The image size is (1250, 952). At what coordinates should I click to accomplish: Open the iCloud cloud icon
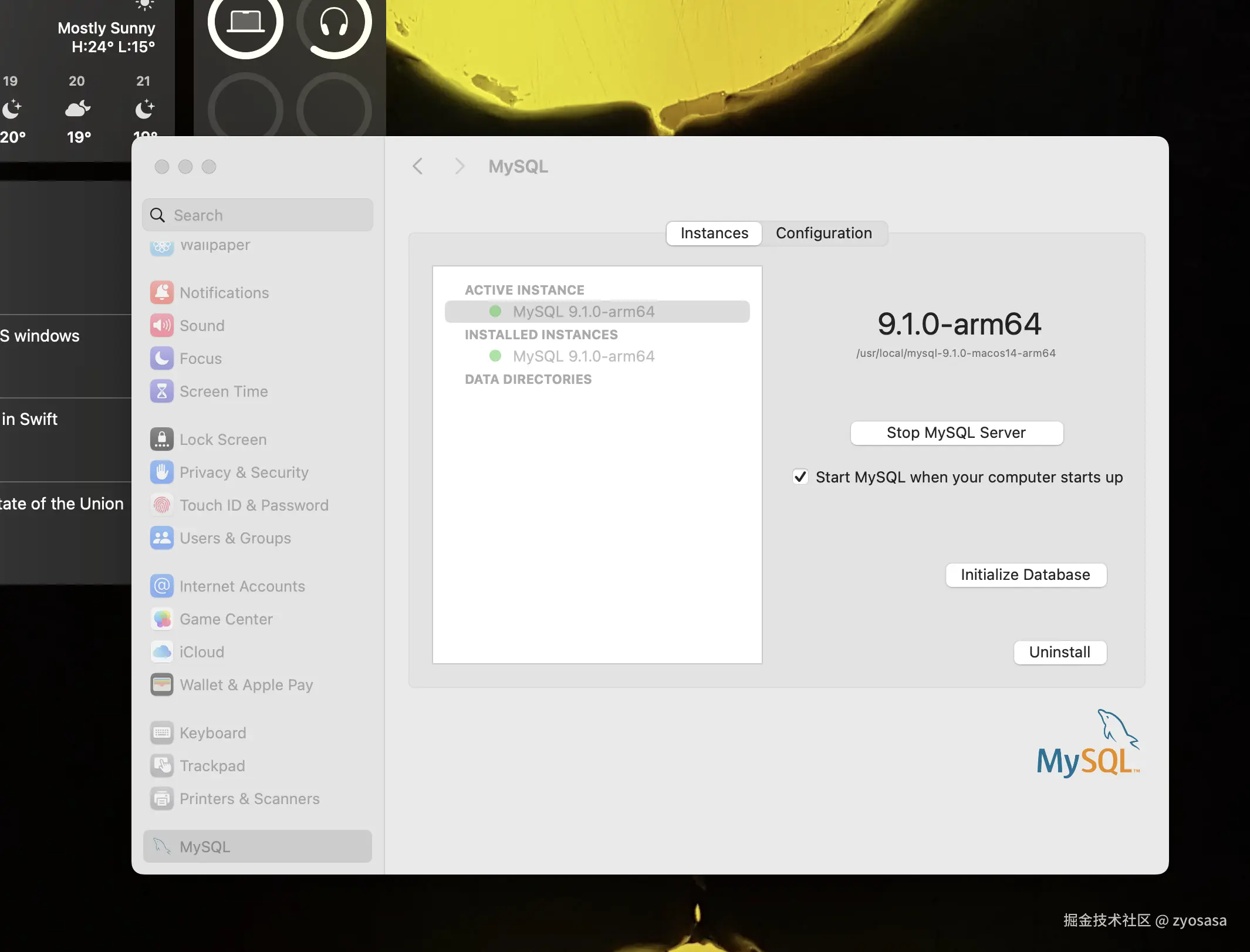[162, 651]
